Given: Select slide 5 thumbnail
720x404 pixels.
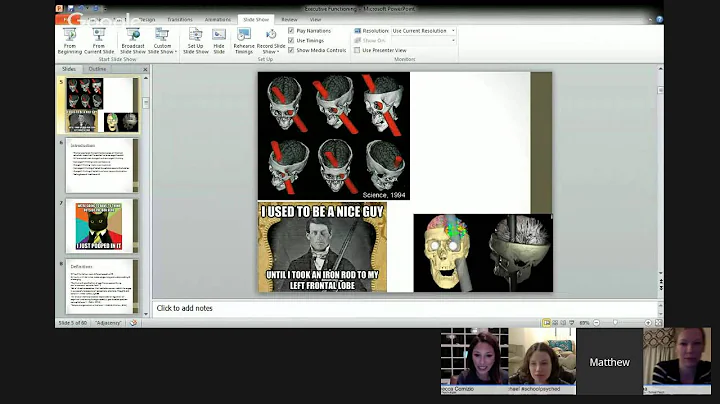Looking at the screenshot, I should coord(101,105).
